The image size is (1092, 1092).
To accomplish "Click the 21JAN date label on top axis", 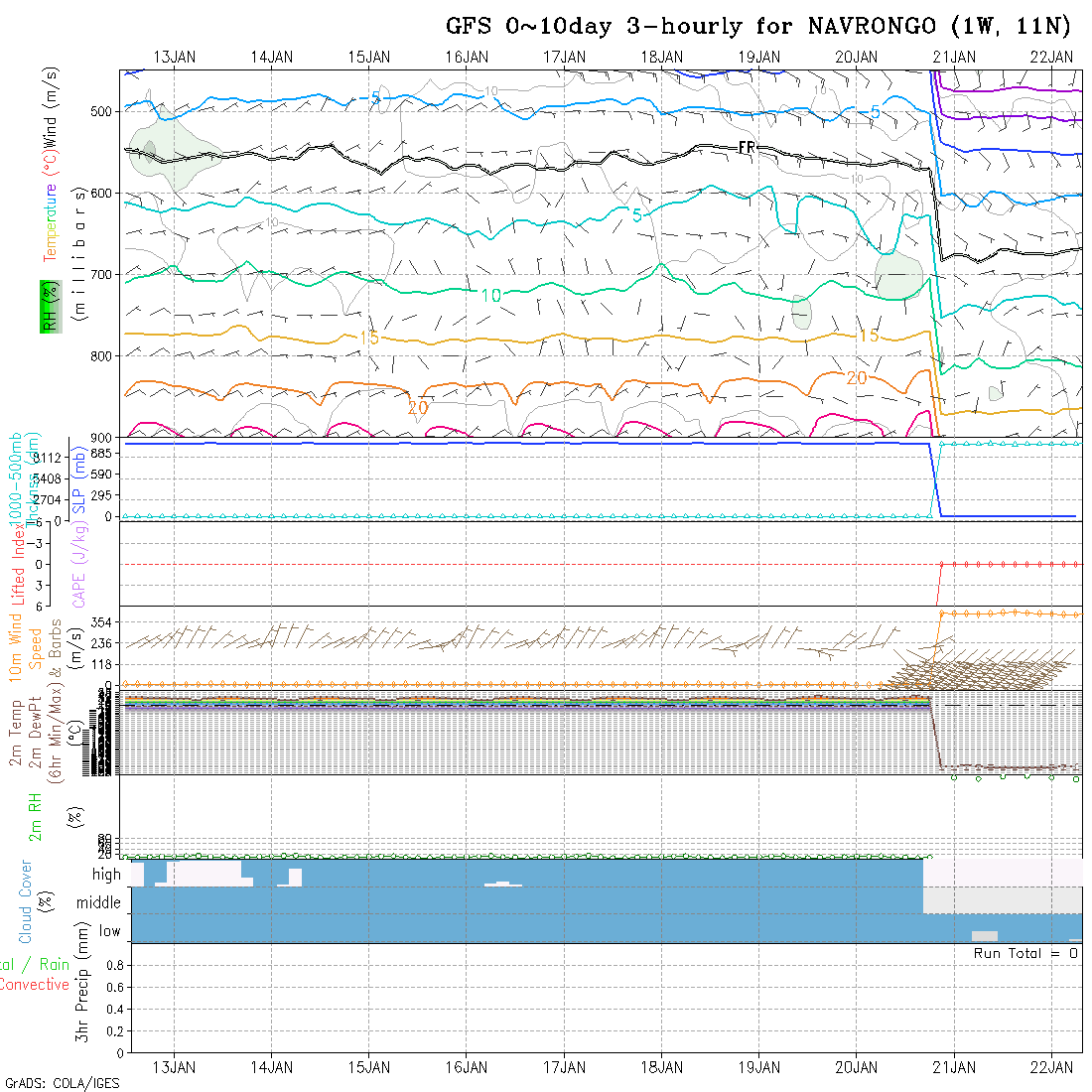I will [954, 57].
